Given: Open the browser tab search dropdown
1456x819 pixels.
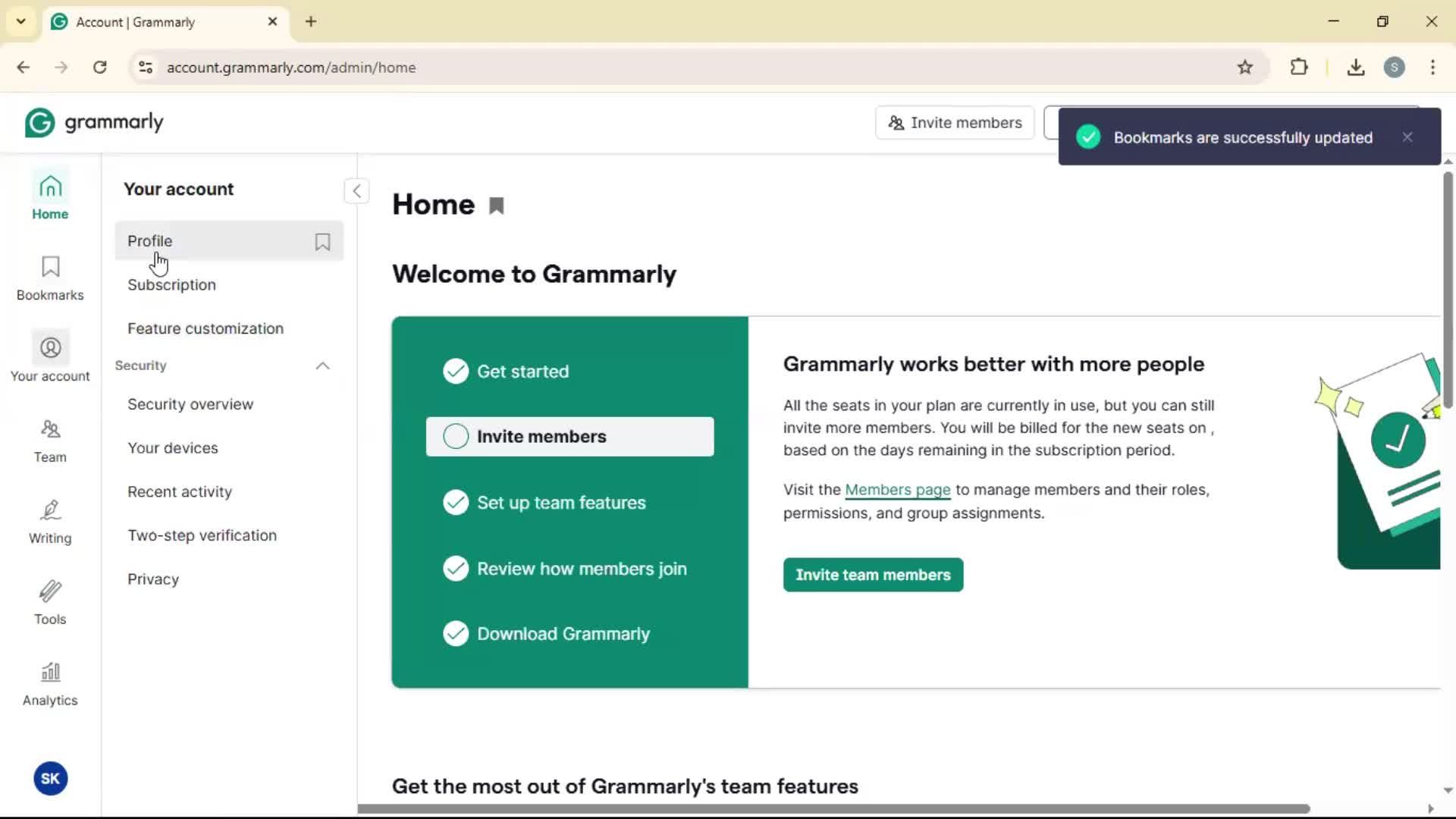Looking at the screenshot, I should tap(21, 21).
